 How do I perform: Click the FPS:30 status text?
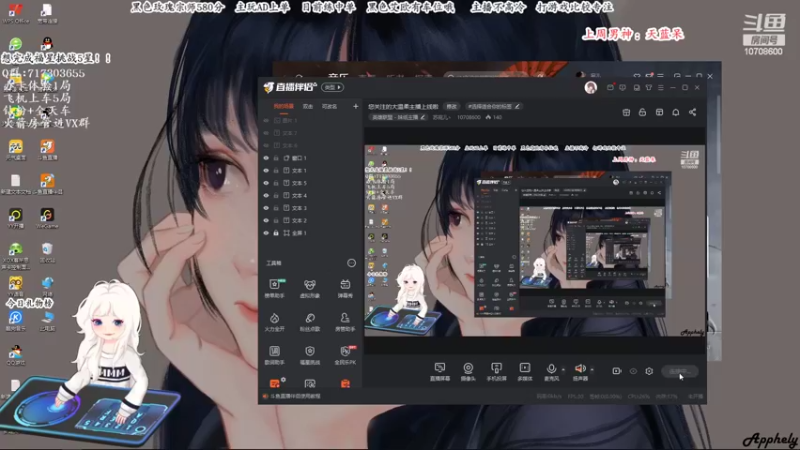[x=576, y=396]
